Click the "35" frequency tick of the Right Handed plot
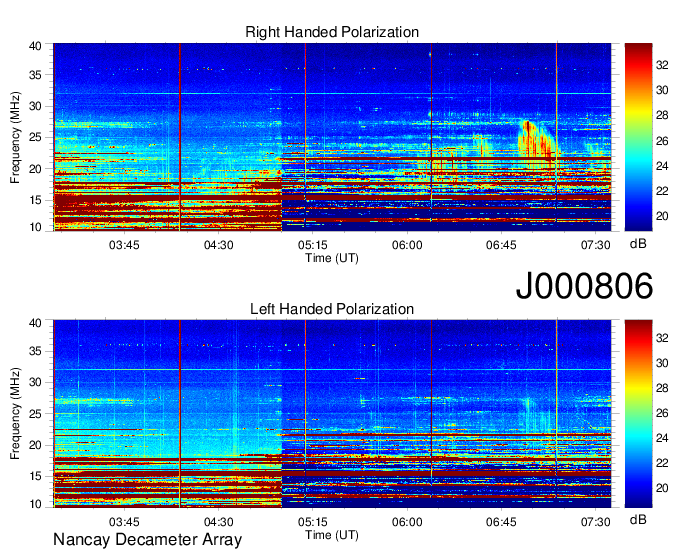 [35, 75]
